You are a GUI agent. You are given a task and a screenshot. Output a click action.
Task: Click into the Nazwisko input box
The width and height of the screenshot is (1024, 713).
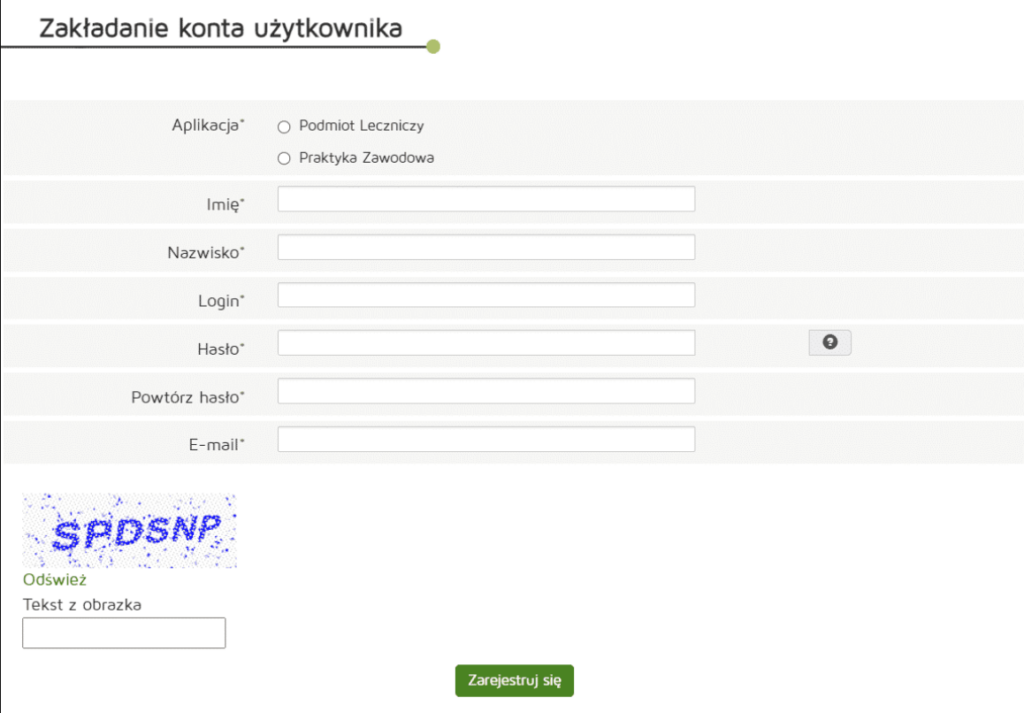pyautogui.click(x=486, y=248)
